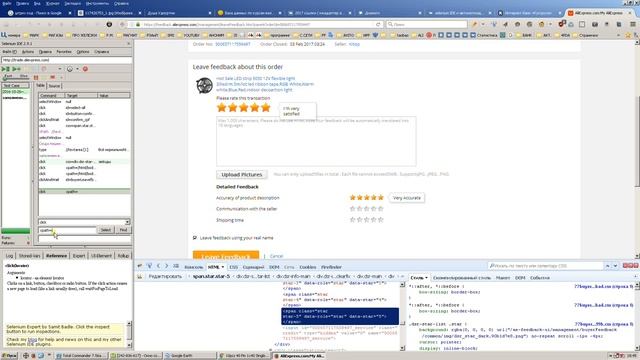The image size is (640, 360).
Task: Click the Firebug close panel red button
Action: [636, 266]
